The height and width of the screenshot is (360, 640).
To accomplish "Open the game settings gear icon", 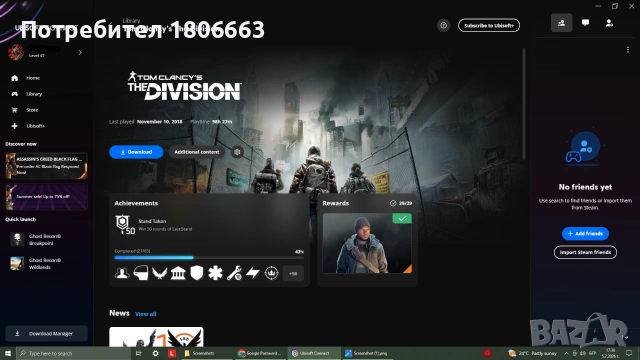I will 237,152.
